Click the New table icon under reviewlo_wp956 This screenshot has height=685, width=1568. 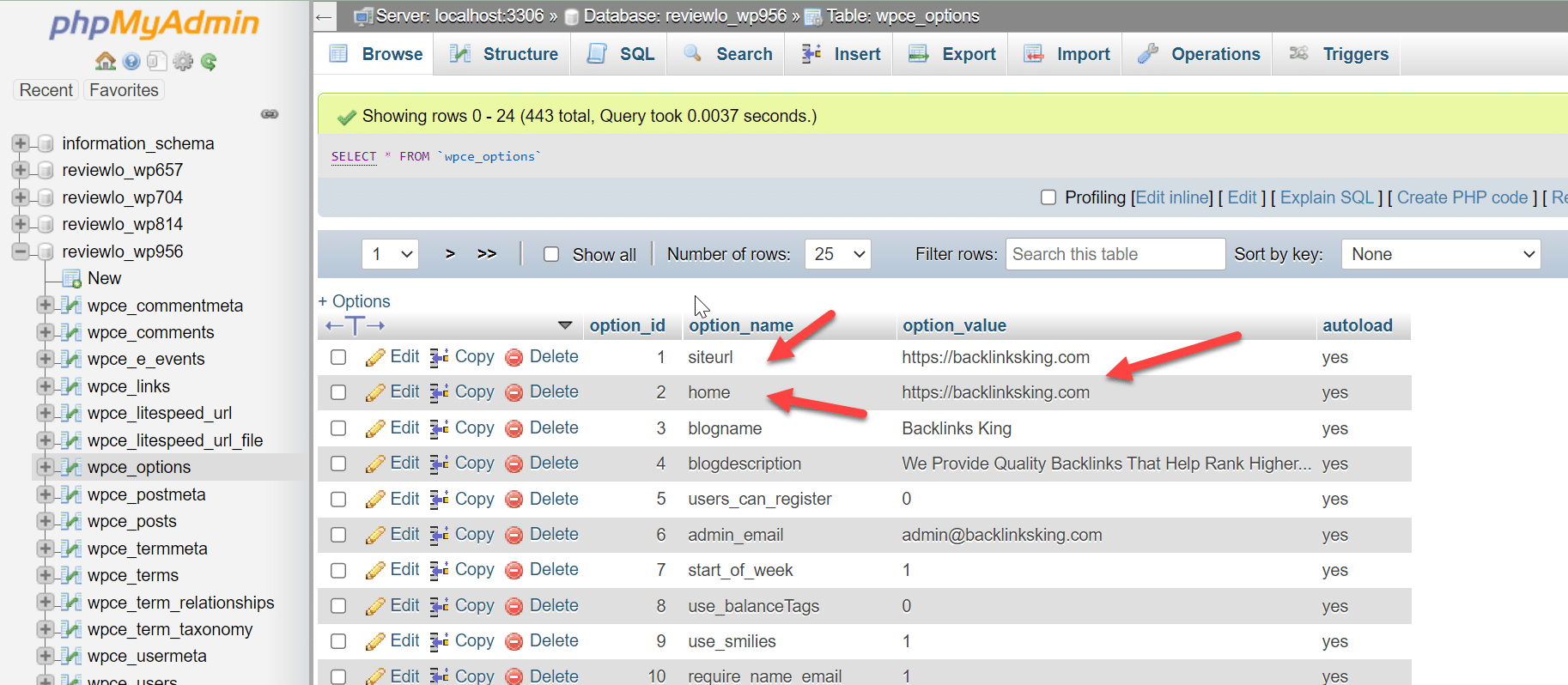click(x=72, y=278)
